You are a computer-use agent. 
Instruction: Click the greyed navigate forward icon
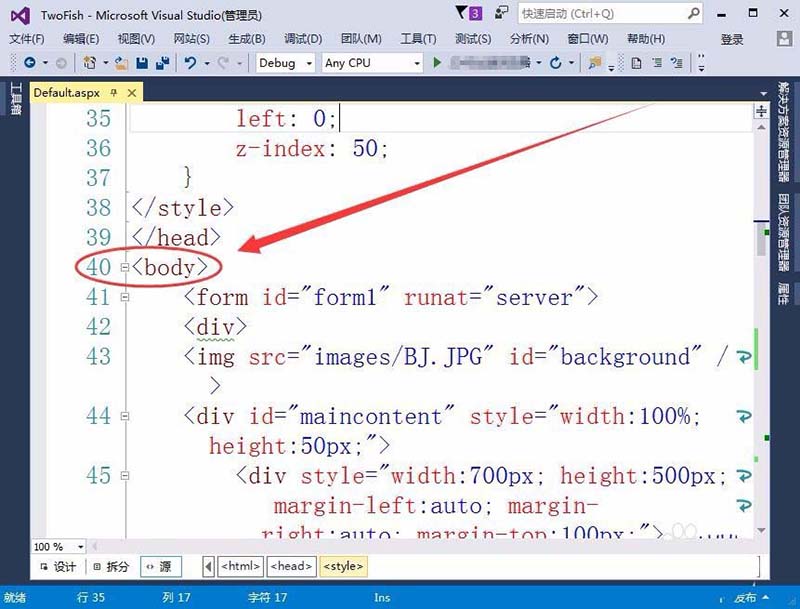pyautogui.click(x=61, y=63)
